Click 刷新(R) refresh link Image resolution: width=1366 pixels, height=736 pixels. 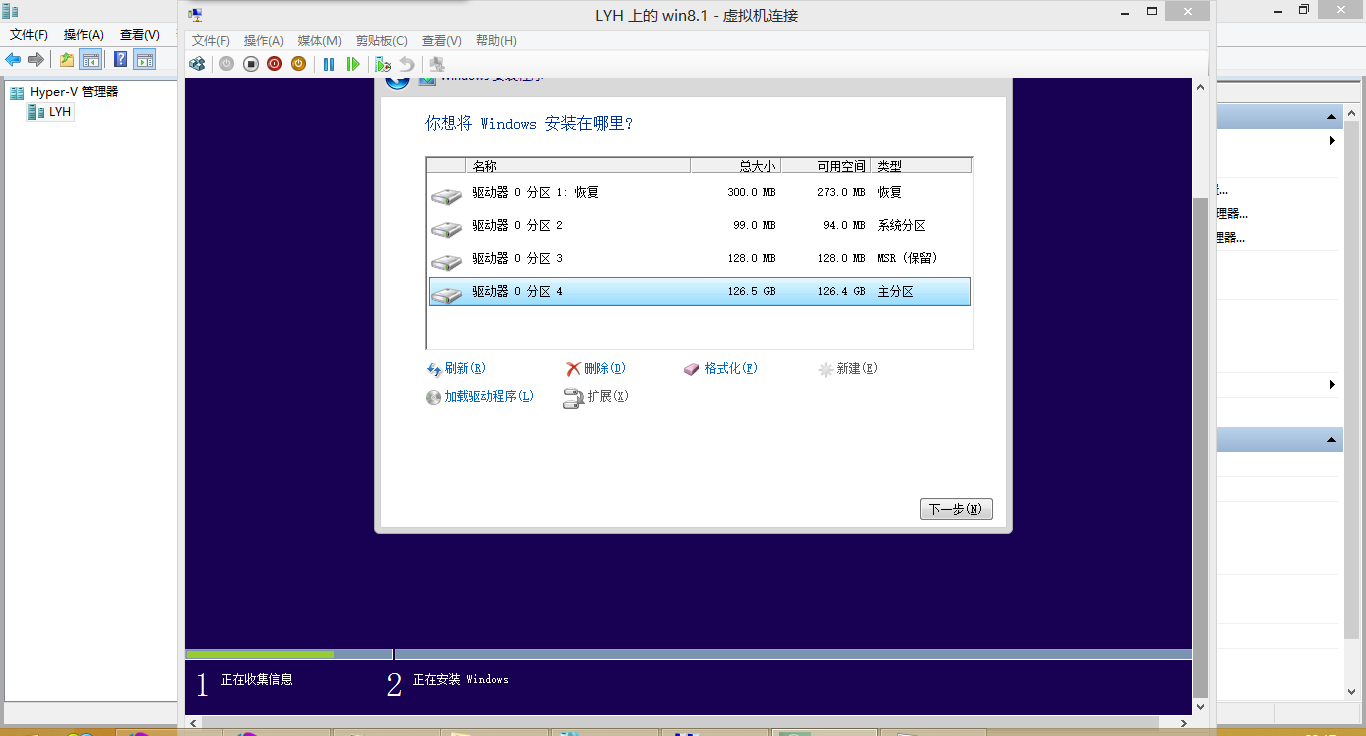coord(456,369)
